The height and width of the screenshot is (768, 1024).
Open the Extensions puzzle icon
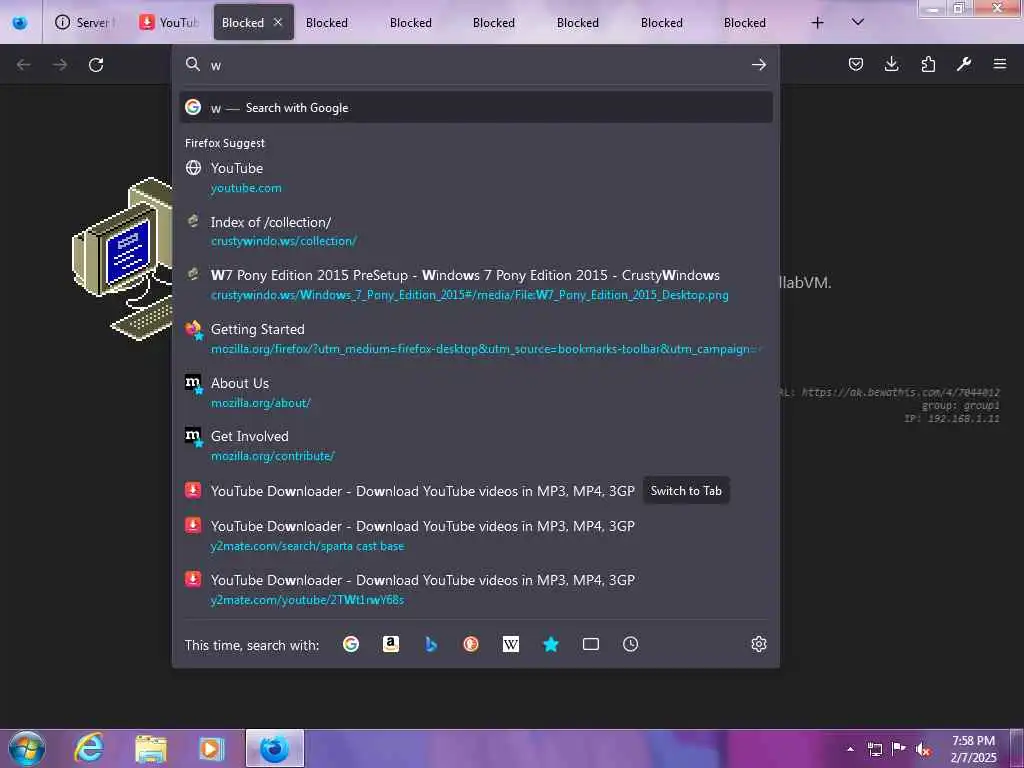928,64
